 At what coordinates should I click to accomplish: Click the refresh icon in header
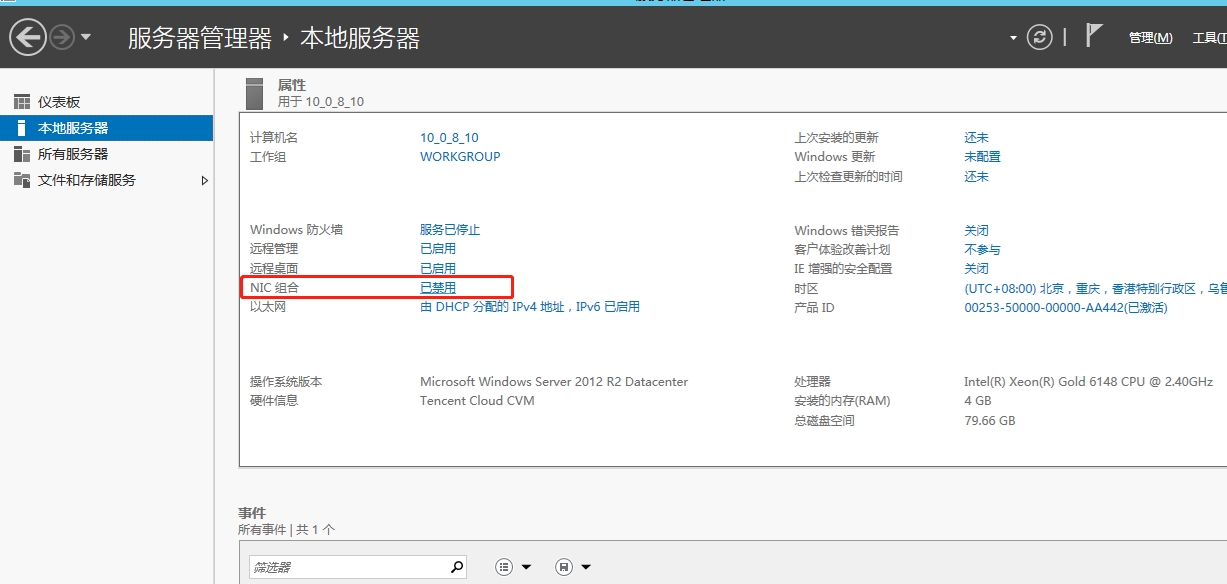point(1041,37)
